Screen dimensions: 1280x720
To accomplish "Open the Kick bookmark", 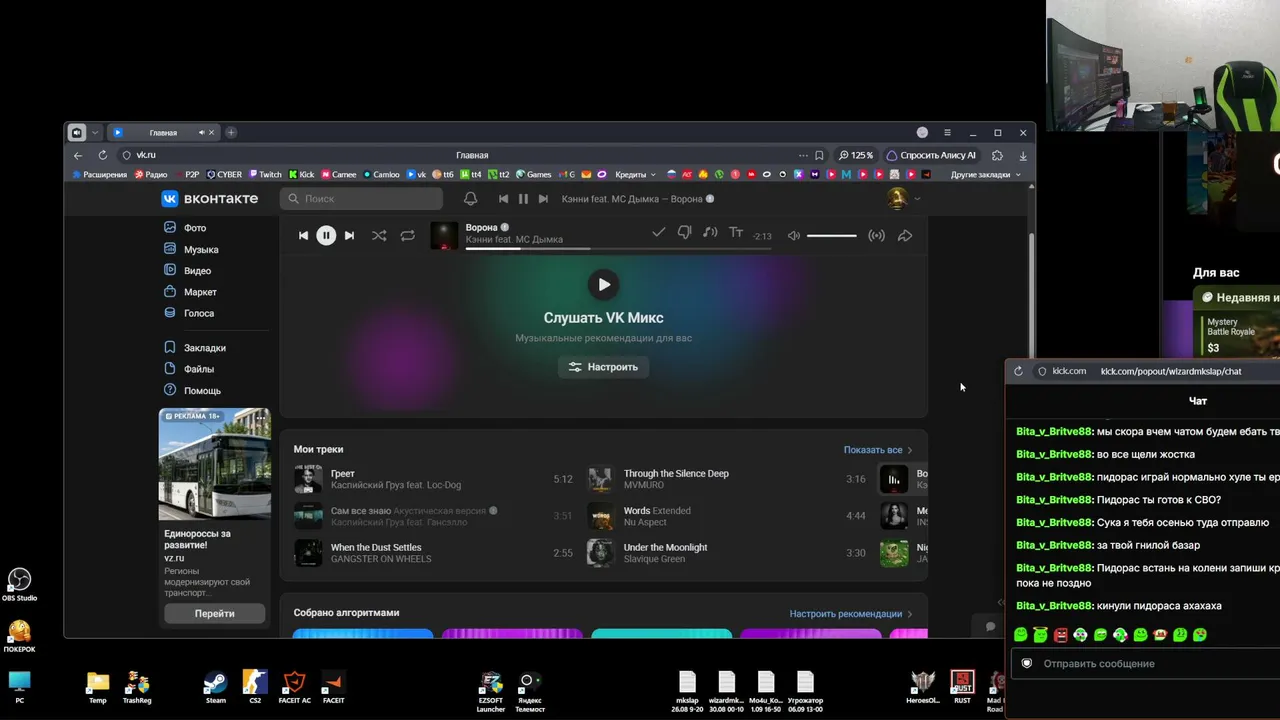I will pyautogui.click(x=301, y=174).
